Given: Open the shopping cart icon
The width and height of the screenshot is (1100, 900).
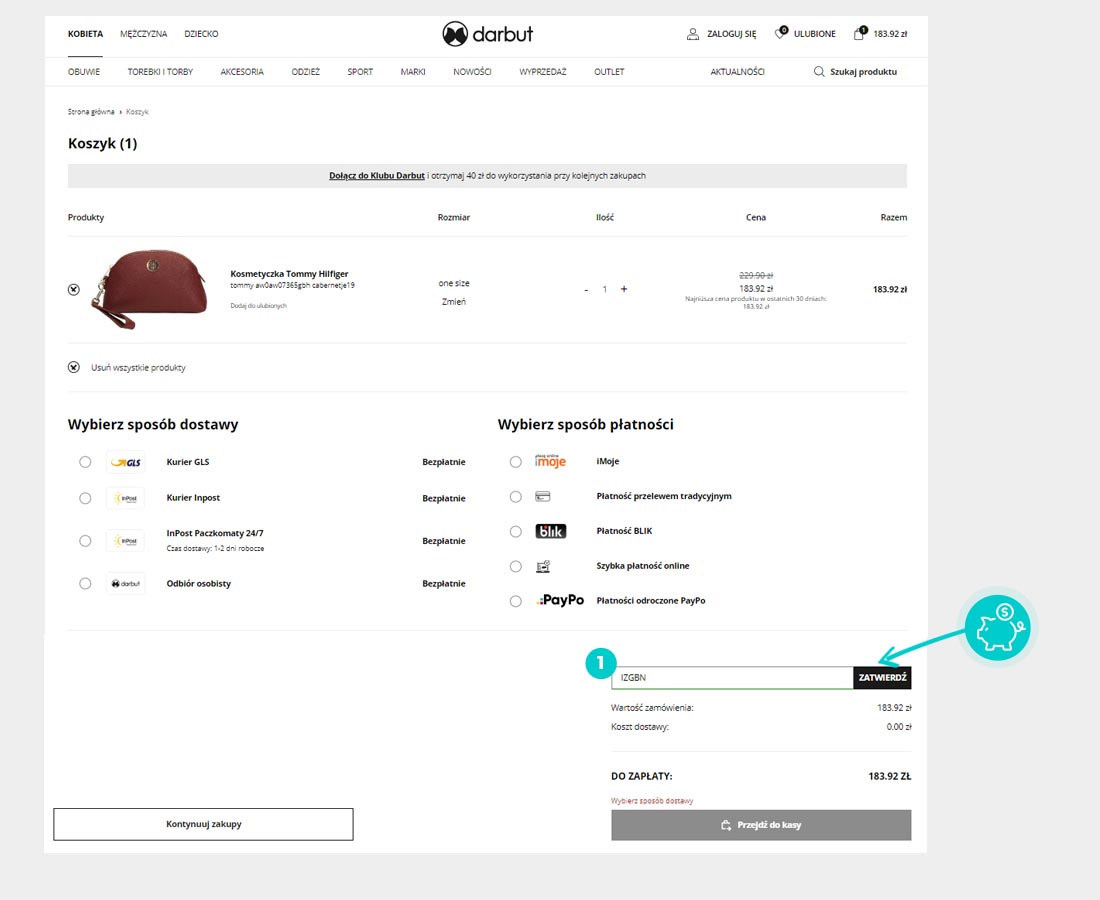Looking at the screenshot, I should click(x=859, y=34).
